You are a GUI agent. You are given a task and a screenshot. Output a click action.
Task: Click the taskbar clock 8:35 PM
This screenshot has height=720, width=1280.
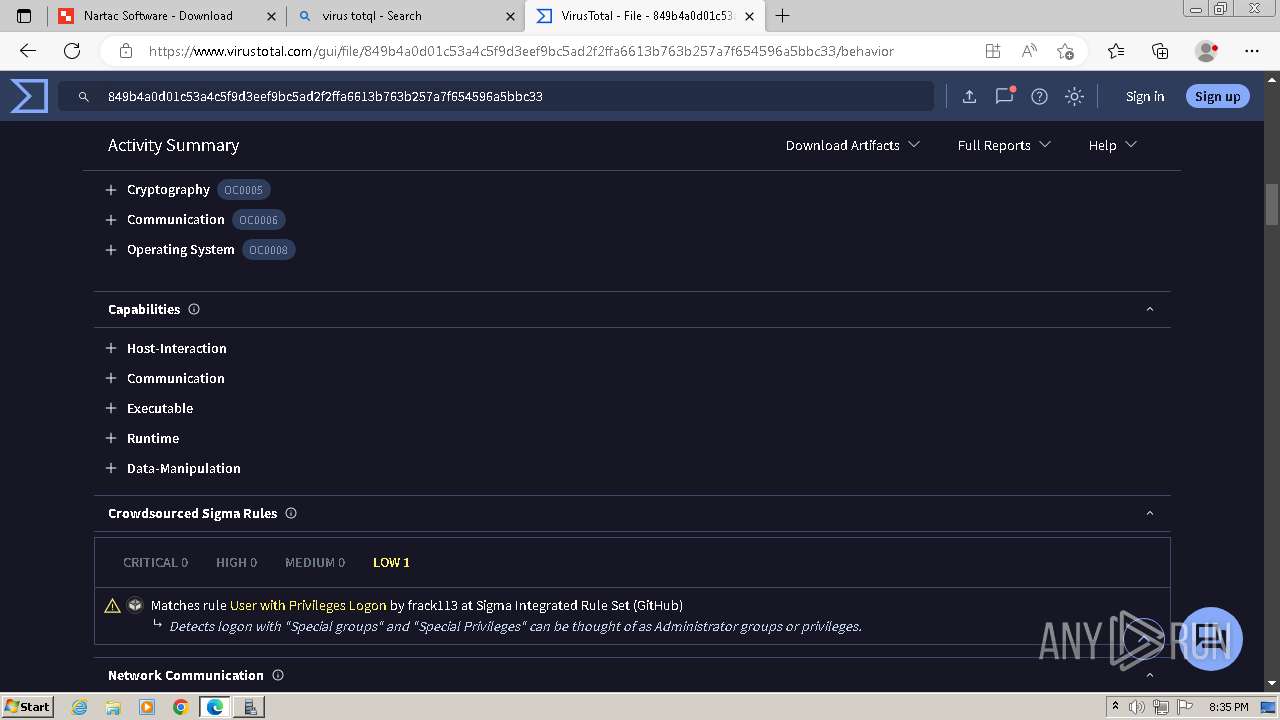1228,707
